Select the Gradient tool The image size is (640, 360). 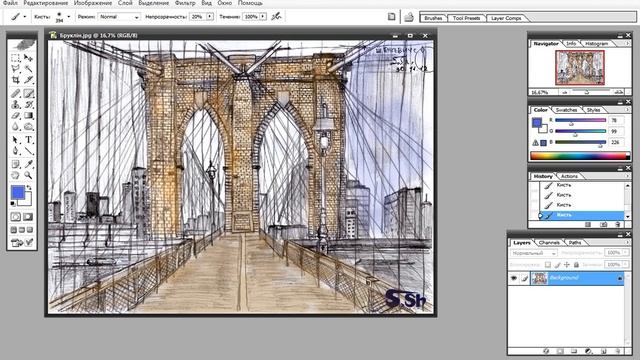coord(28,116)
